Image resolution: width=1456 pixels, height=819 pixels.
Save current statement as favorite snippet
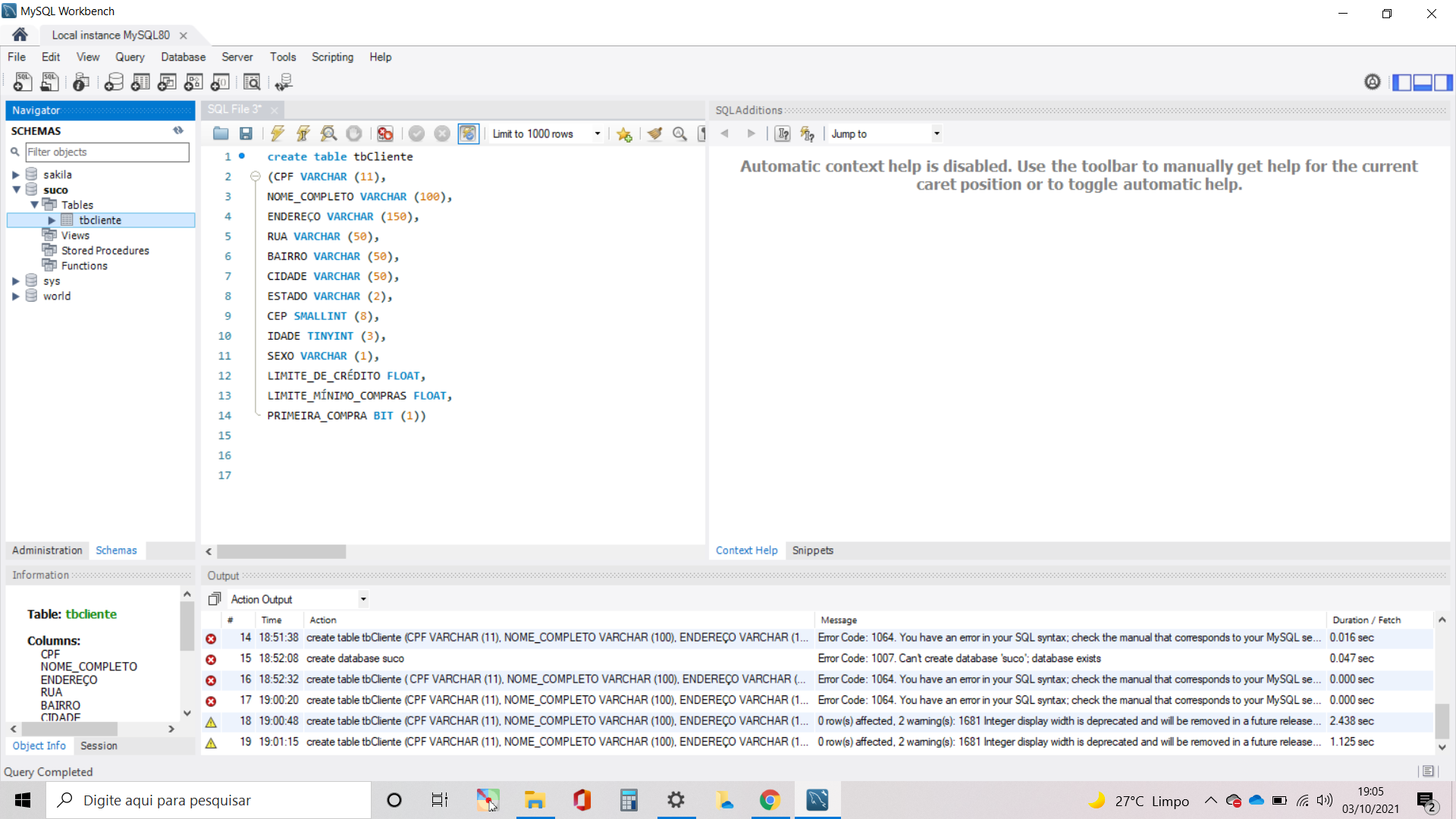624,133
